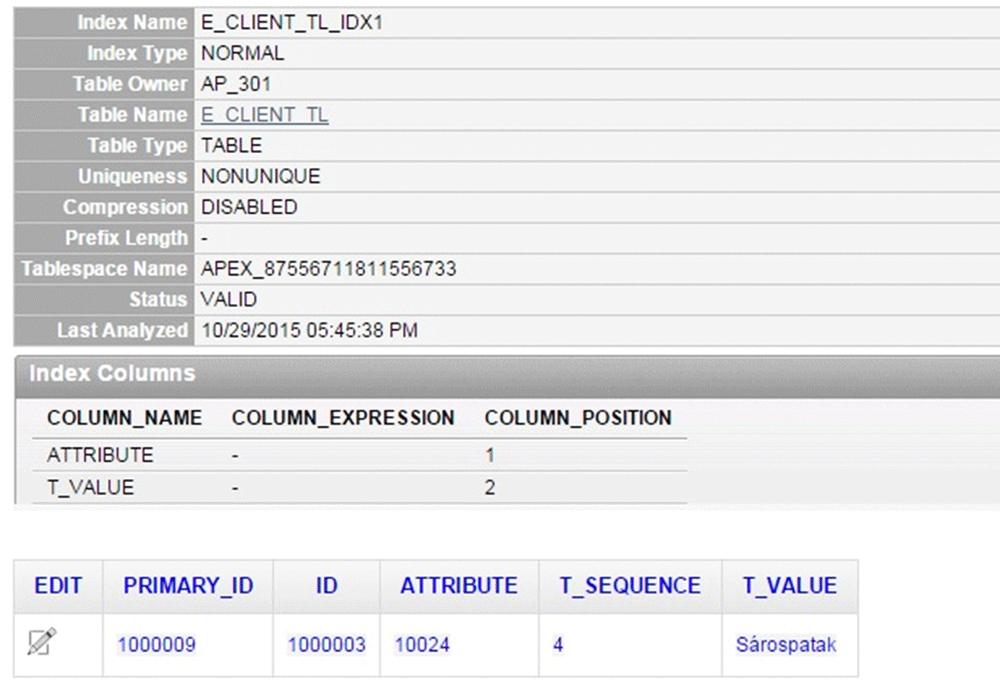Viewport: 1000px width, 684px height.
Task: Select the T_SEQUENCE value 4
Action: coord(558,644)
